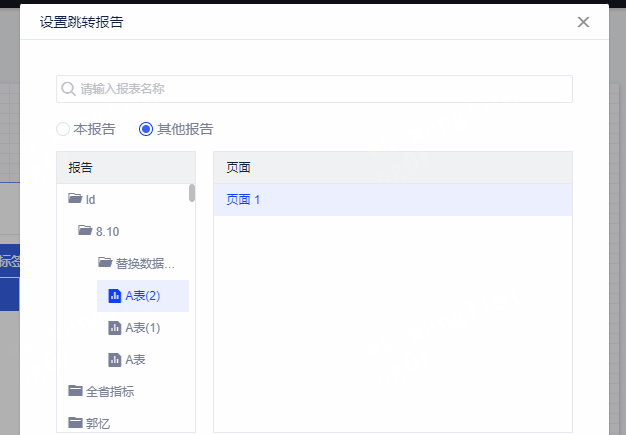Viewport: 626px width, 435px height.
Task: Click the A表(1) report chart icon
Action: pos(115,328)
